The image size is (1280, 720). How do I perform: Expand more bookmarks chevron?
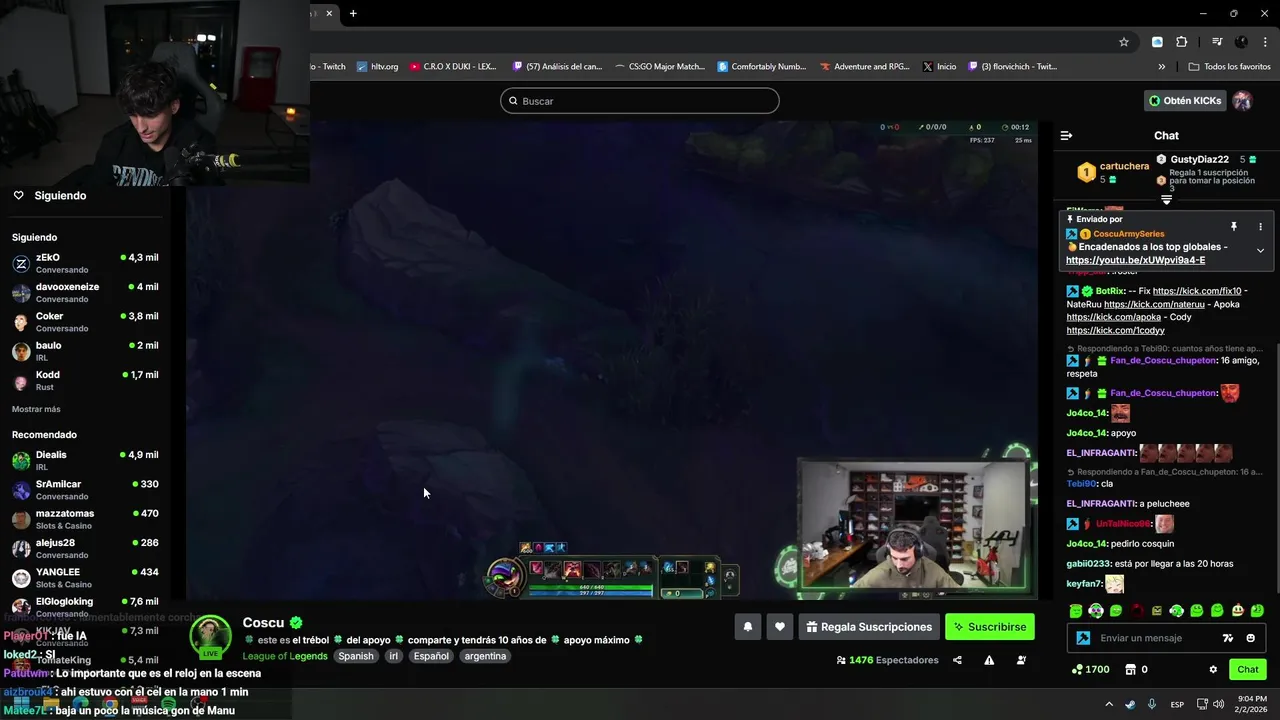pos(1162,67)
